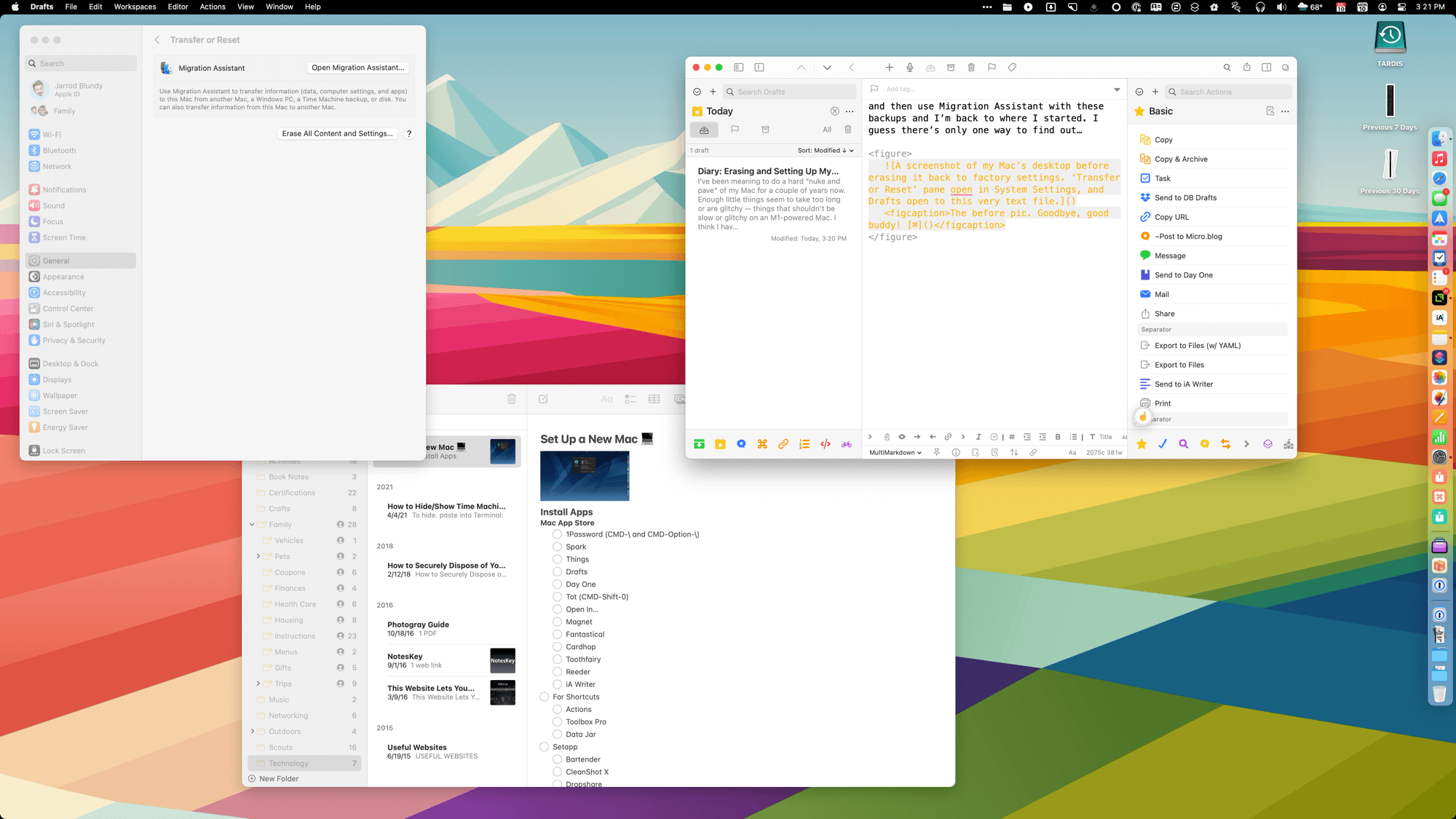Toggle the editor flag beside Add tag
Viewport: 1456px width, 819px height.
point(874,89)
